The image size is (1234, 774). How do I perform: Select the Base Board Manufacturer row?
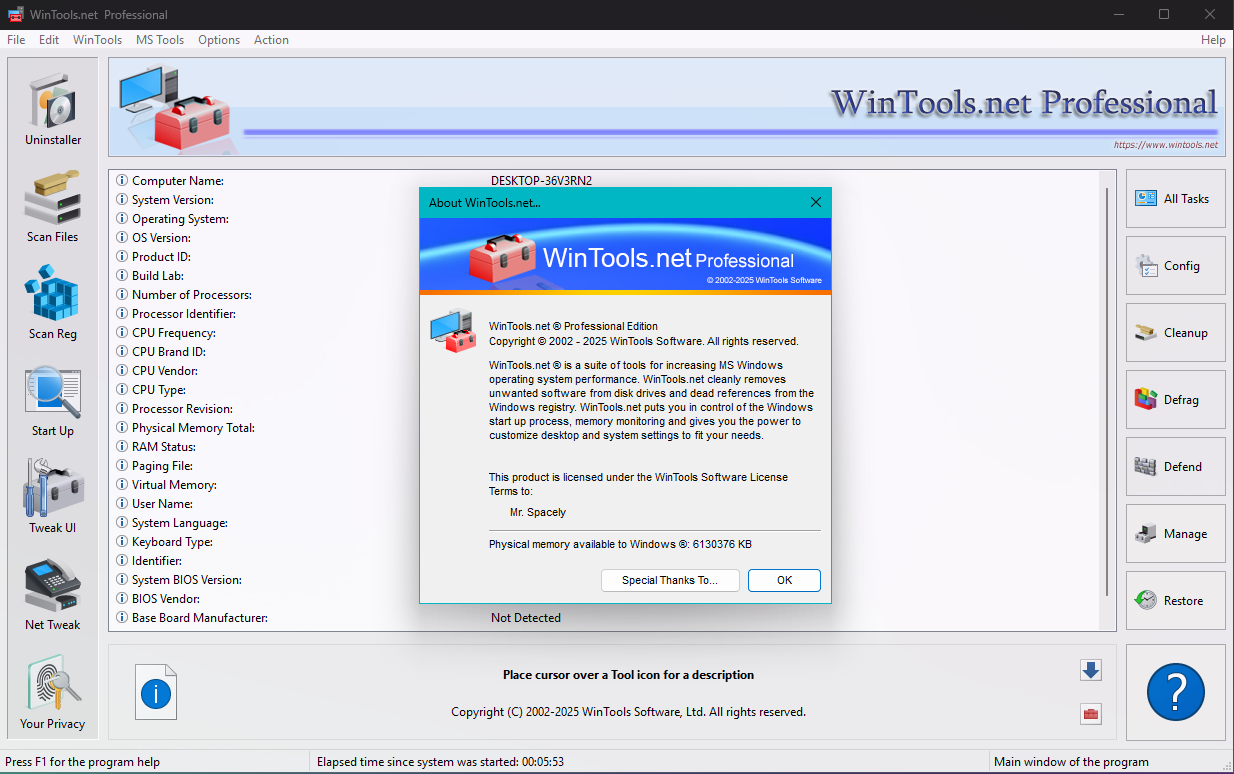(605, 618)
